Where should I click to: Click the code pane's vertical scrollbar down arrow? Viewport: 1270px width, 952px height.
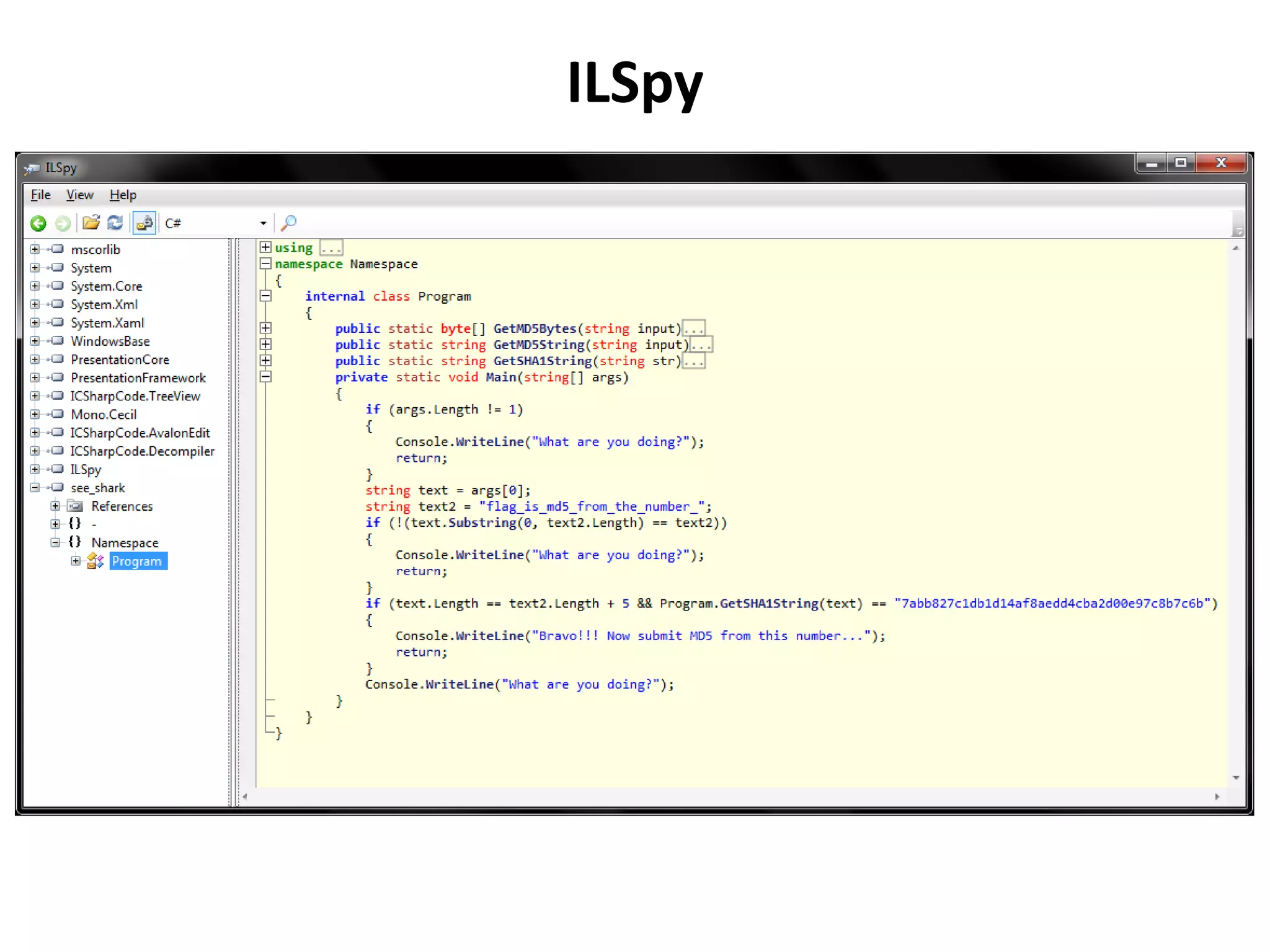[x=1235, y=777]
